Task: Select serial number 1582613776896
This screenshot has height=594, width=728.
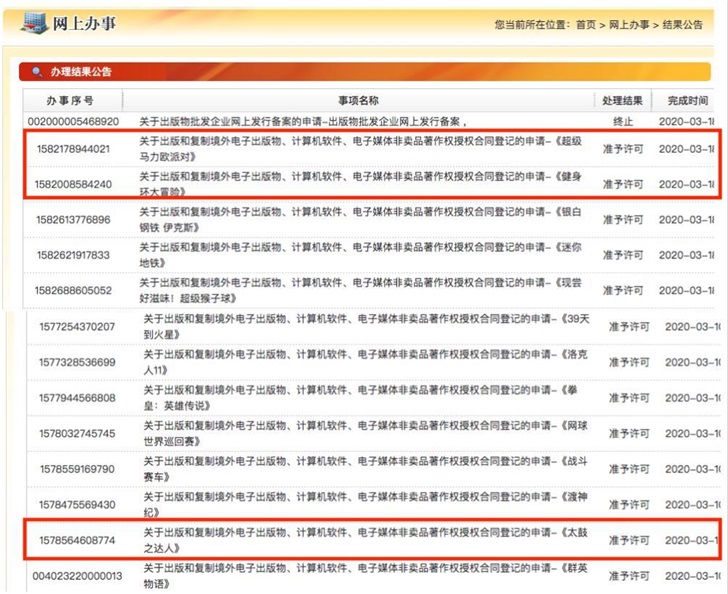Action: coord(73,220)
